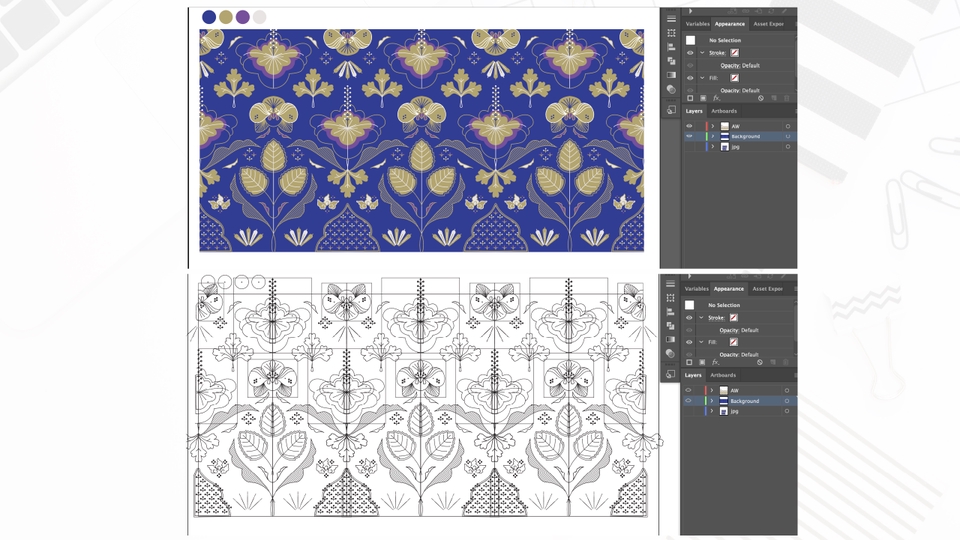960x540 pixels.
Task: Collapse the Fill attribute in upper Appearance panel
Action: pyautogui.click(x=702, y=78)
